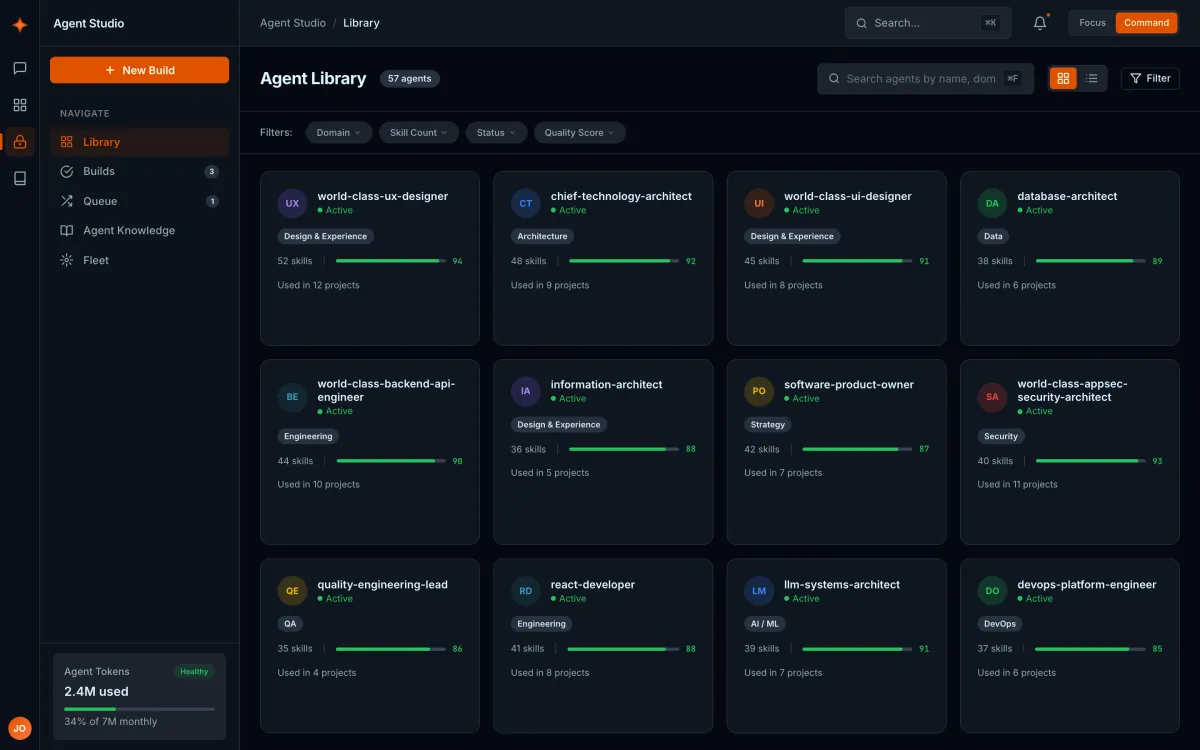Open the notifications bell icon
The height and width of the screenshot is (750, 1200).
click(x=1040, y=23)
